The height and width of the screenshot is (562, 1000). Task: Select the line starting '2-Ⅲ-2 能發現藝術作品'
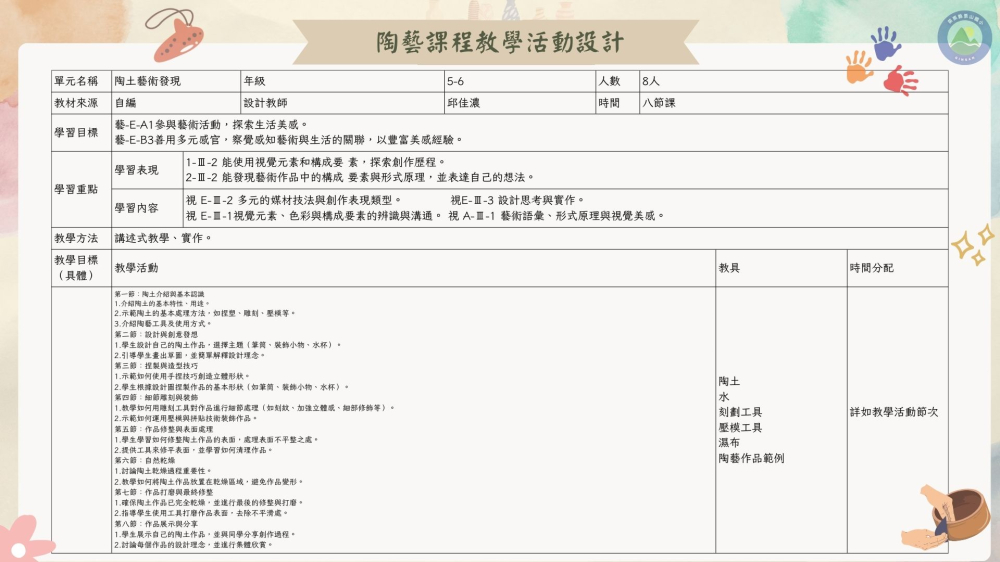point(360,177)
